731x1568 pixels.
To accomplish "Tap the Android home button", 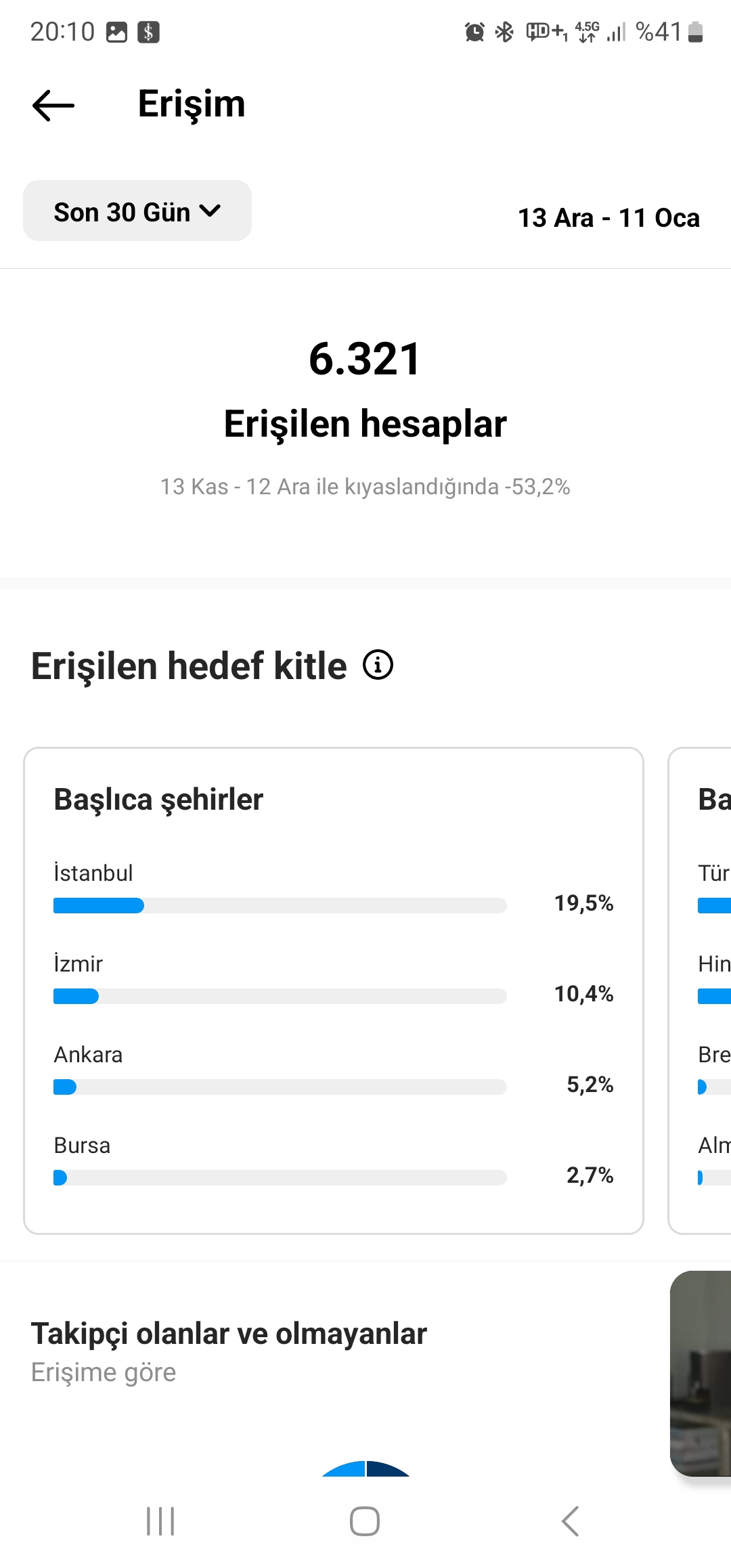I will point(365,1521).
